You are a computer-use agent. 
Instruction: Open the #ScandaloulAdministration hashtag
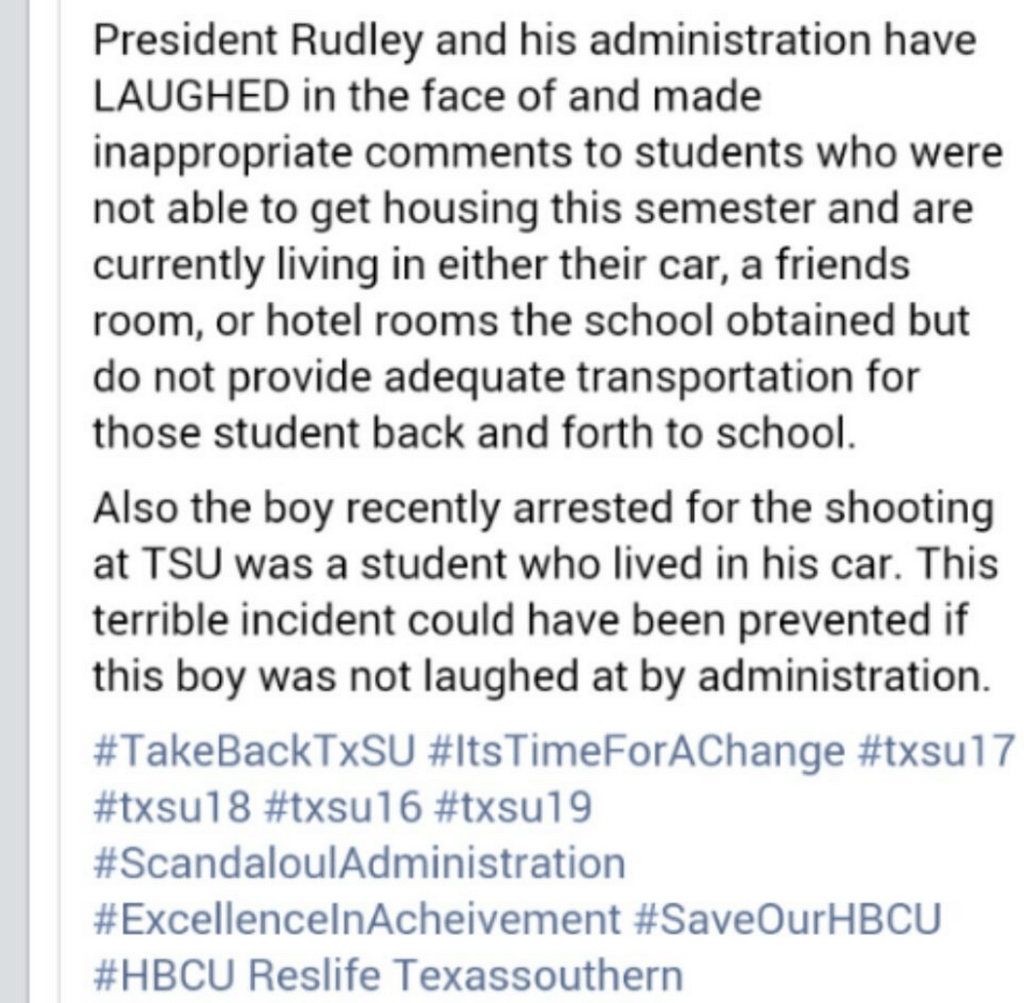[358, 862]
